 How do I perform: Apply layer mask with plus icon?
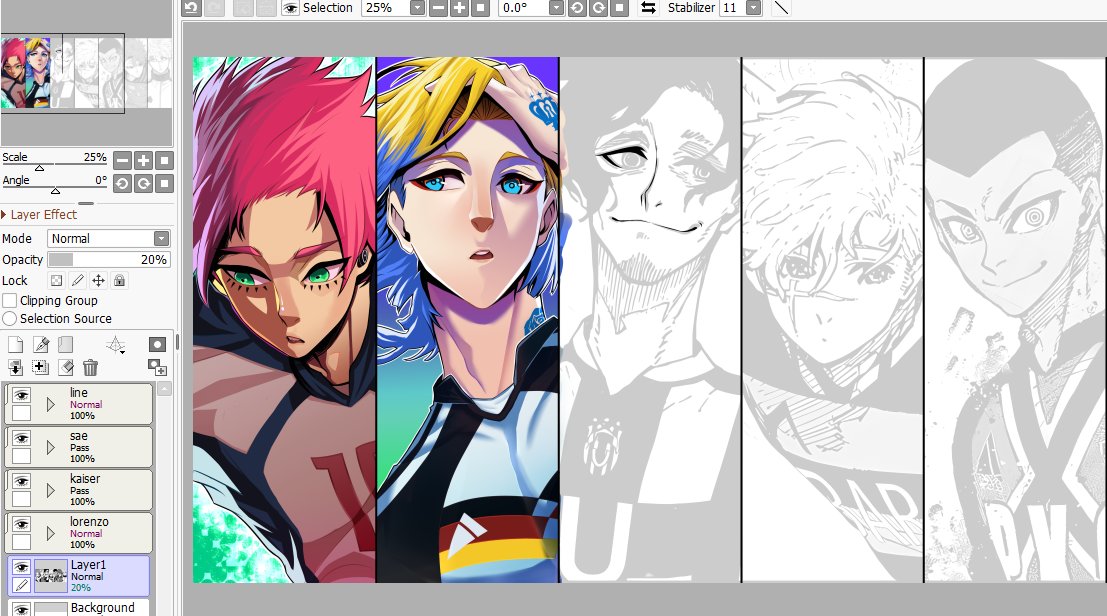(157, 368)
